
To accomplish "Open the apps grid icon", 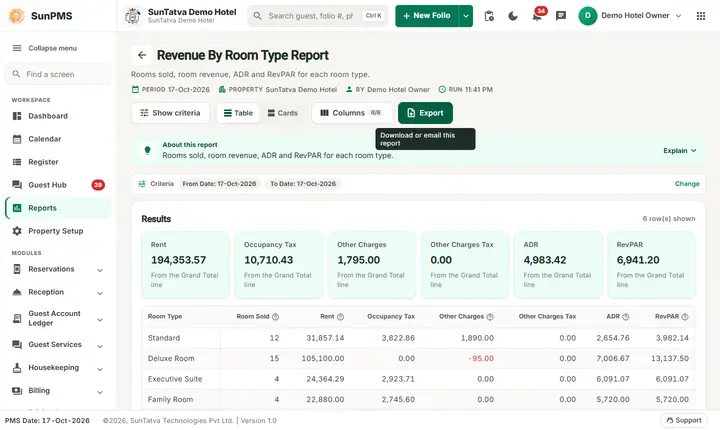I will 701,16.
